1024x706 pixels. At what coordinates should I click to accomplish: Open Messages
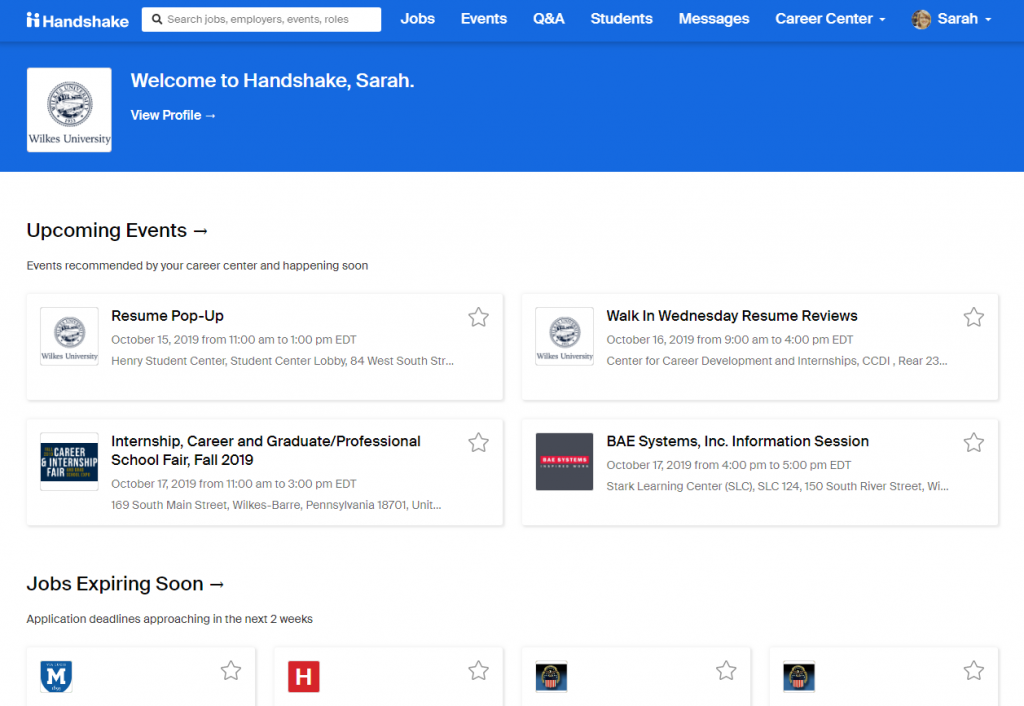click(714, 19)
